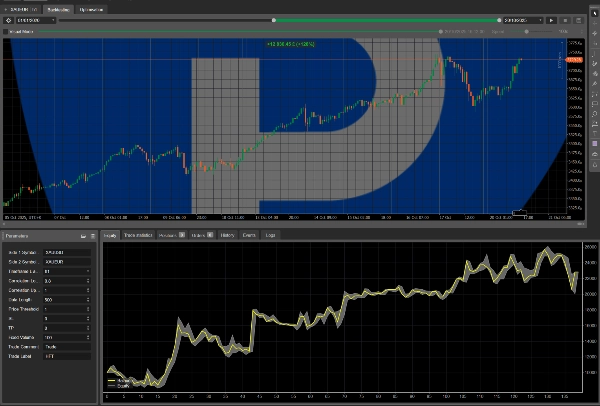Screen dimensions: 600x406
Task: Select the rectangle shape tool
Action: [x=595, y=104]
